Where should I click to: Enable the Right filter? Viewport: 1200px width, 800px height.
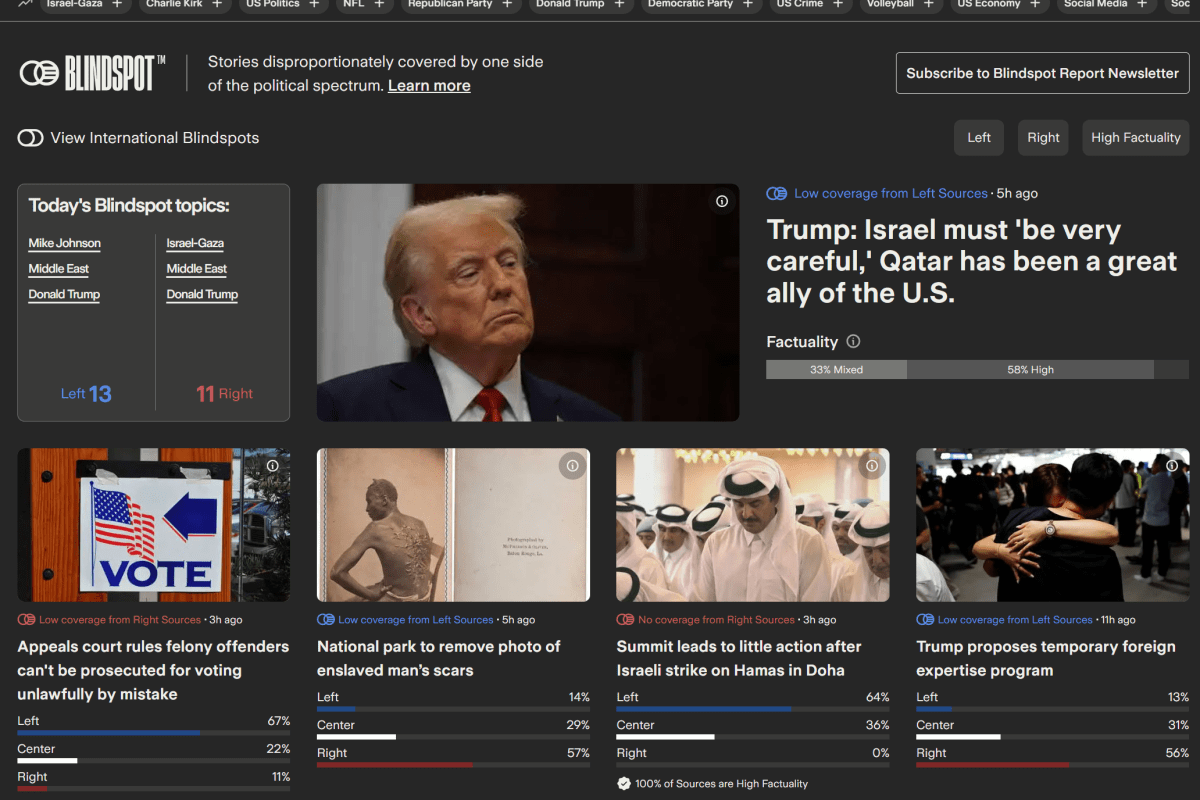click(1043, 138)
